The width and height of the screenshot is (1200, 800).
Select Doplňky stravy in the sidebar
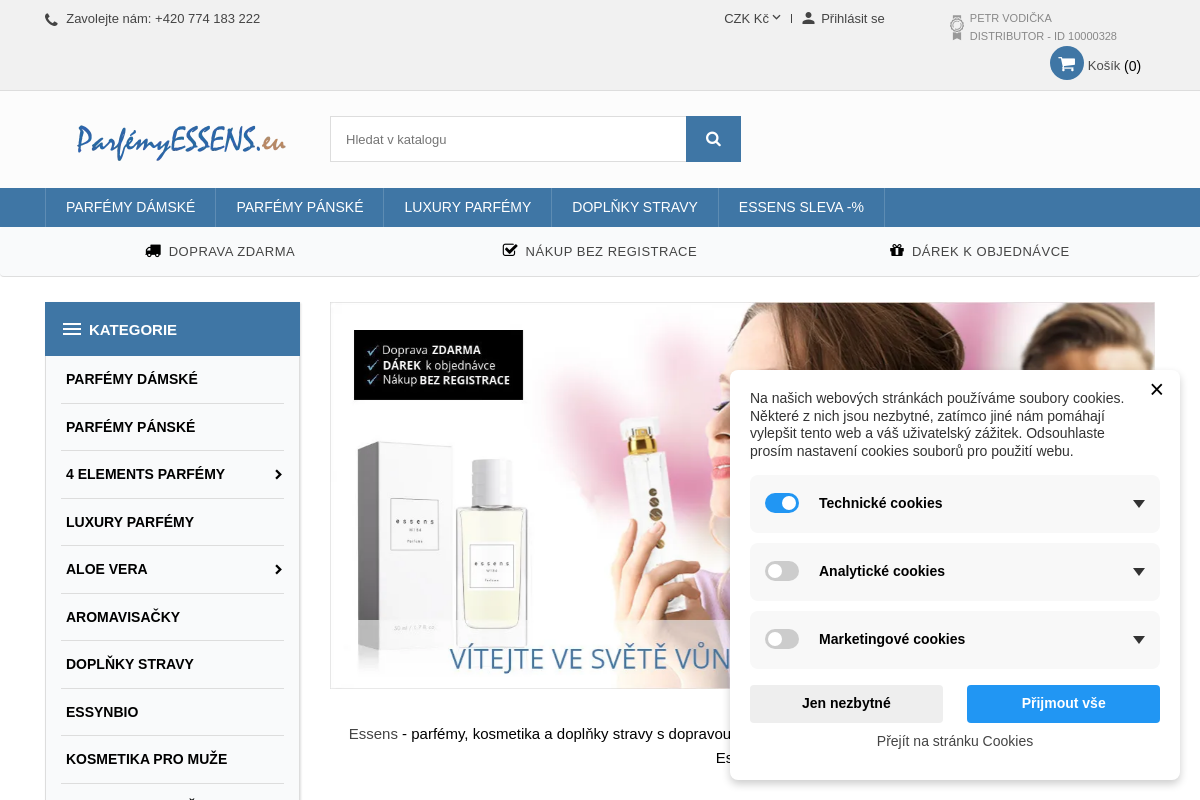point(130,664)
